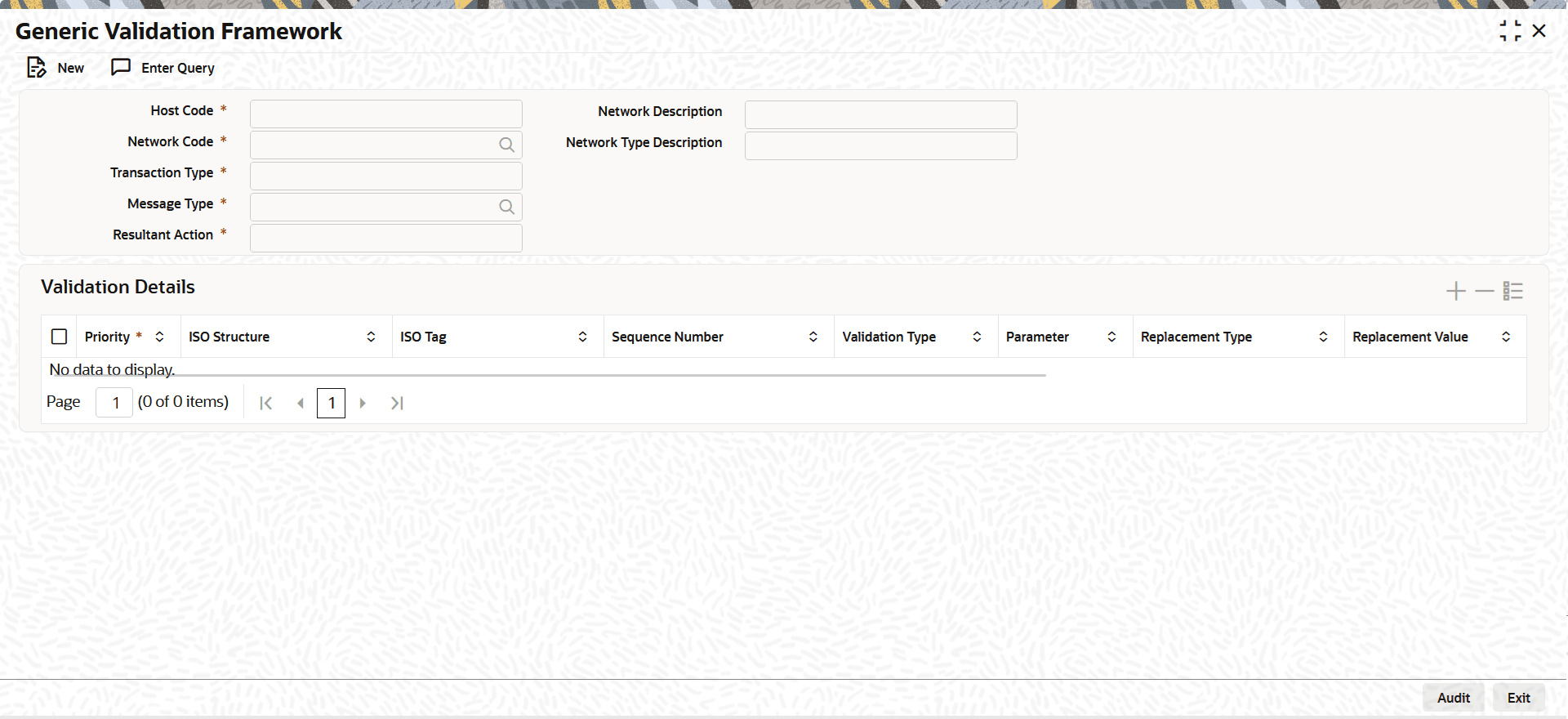Sort by ISO Tag column arrows
Viewport: 1568px width, 719px height.
point(582,337)
